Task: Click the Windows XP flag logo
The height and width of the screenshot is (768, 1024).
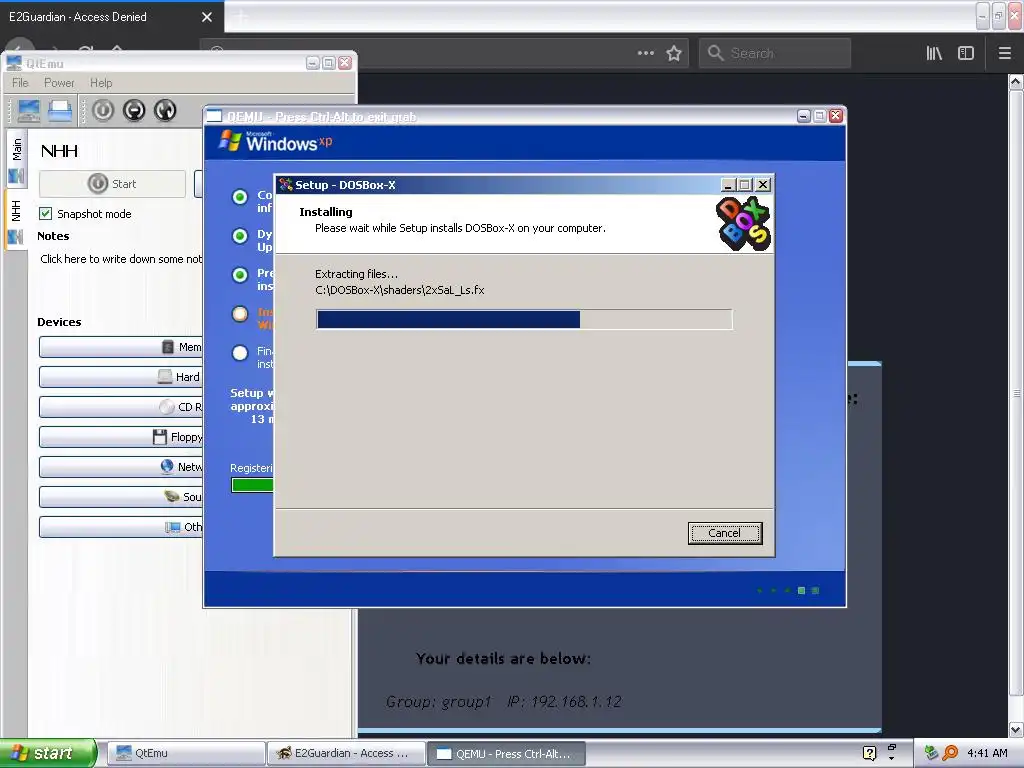Action: tap(229, 140)
